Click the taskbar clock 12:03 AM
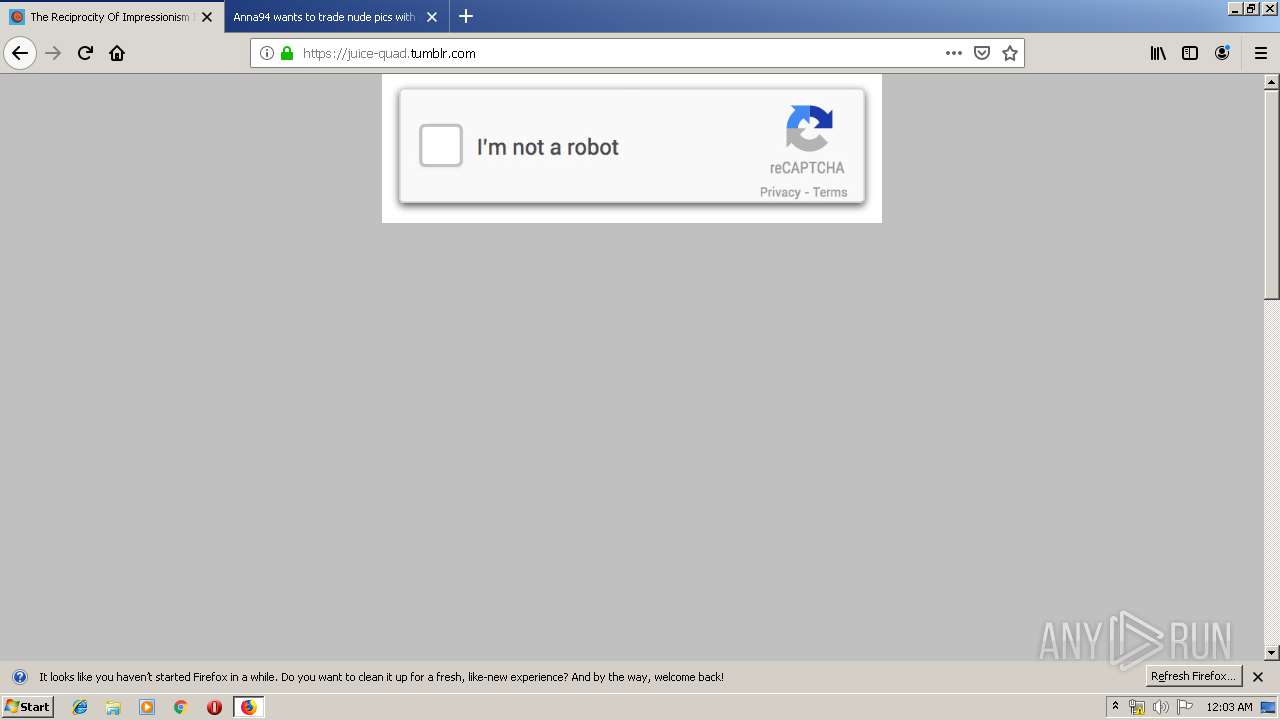This screenshot has height=720, width=1280. click(1229, 707)
